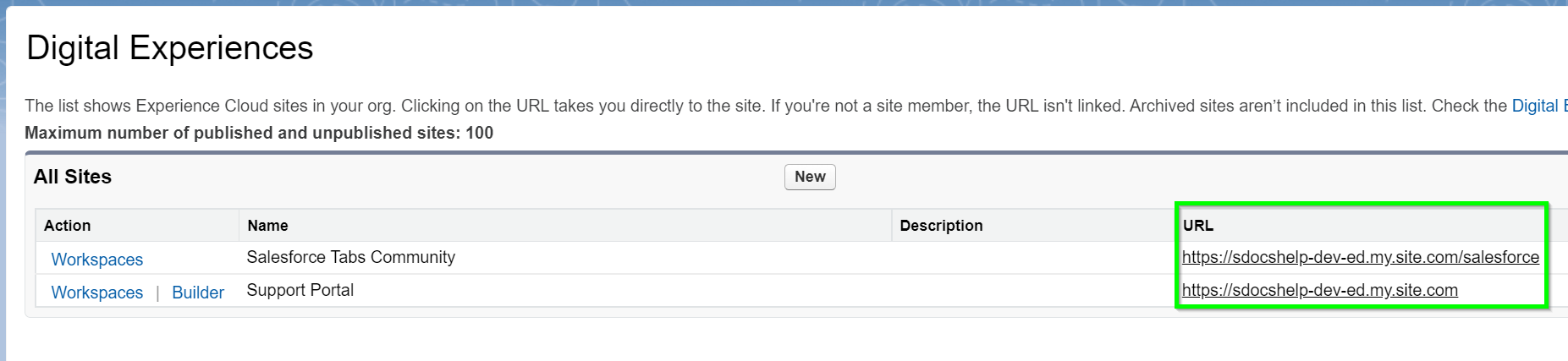
Task: Visit the sdocshelp-dev-ed.my.site.com/salesforce URL
Action: 1361,257
